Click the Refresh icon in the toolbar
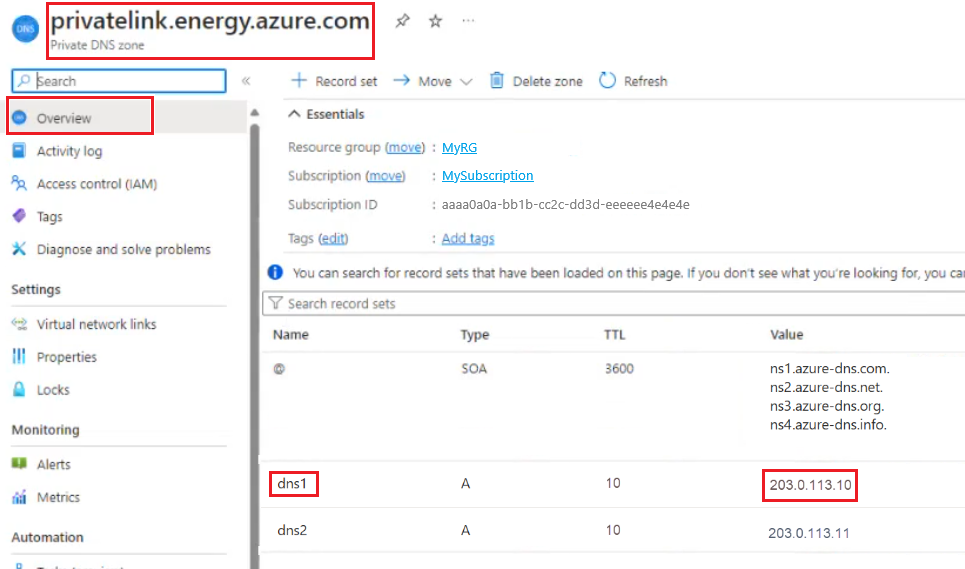 click(x=607, y=81)
